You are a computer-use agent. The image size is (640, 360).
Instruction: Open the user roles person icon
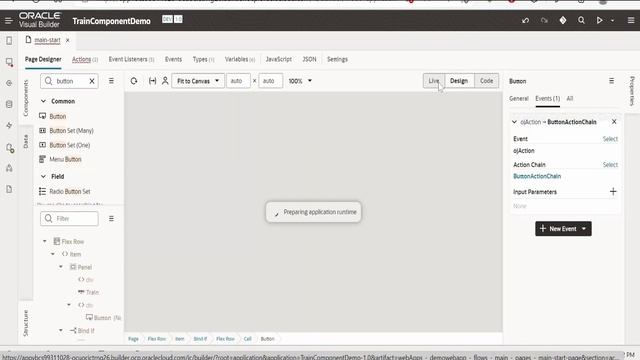coord(165,81)
